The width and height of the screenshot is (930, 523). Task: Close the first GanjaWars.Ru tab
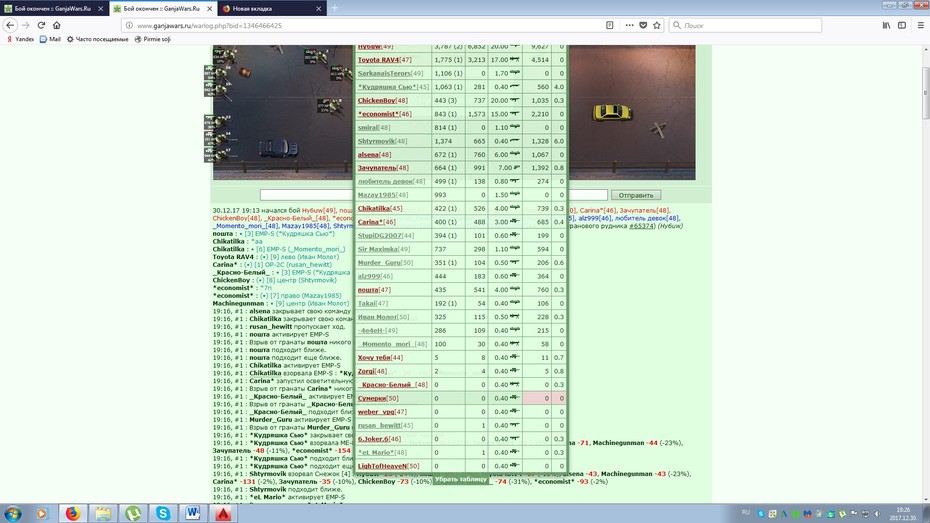point(100,8)
